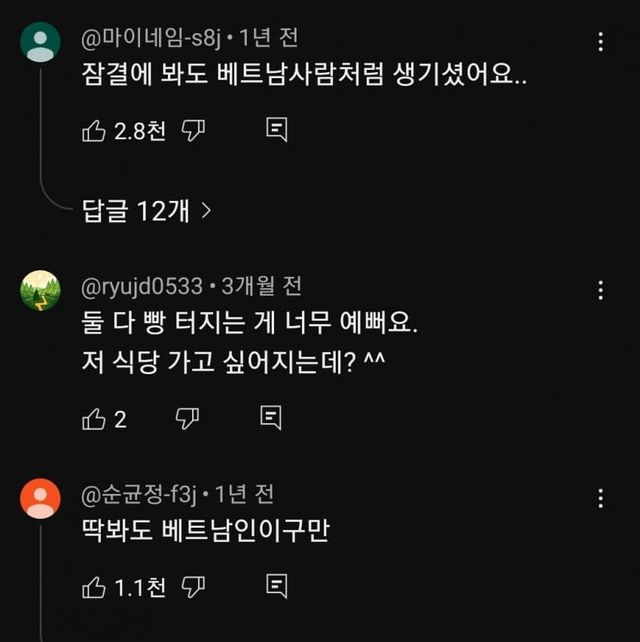Screen dimensions: 640x642
Task: Open options menu for @ryujd0533's comment
Action: [x=600, y=290]
